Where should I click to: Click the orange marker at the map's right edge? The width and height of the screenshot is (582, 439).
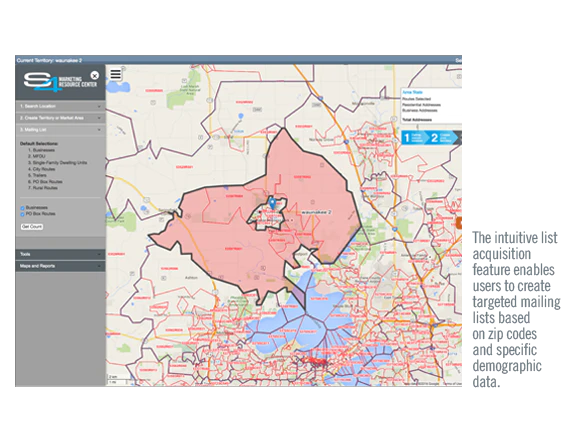click(459, 223)
